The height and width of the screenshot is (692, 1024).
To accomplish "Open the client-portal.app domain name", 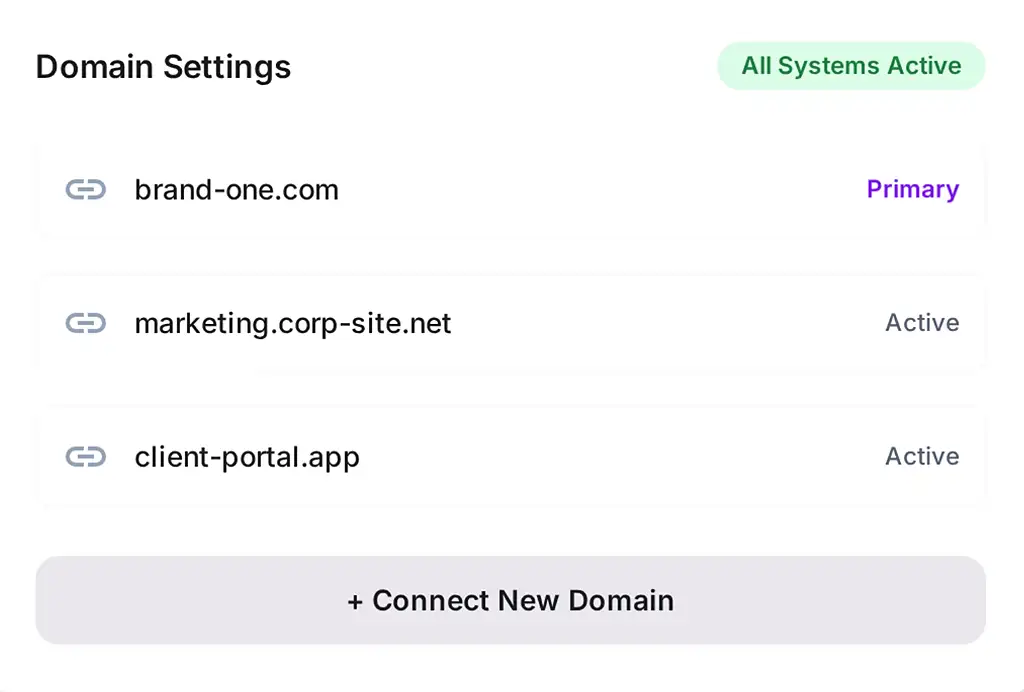I will [x=247, y=457].
